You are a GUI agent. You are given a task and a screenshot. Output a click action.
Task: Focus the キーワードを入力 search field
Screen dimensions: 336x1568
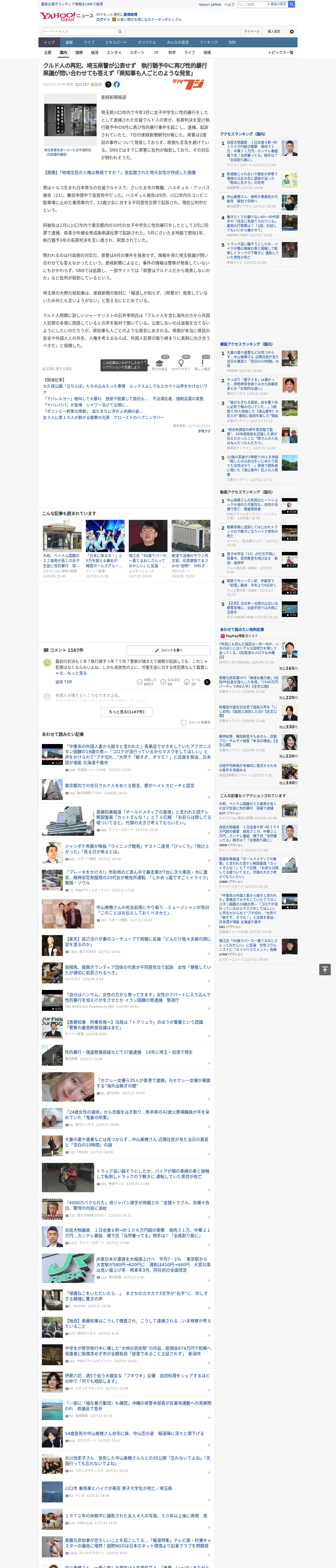[78, 32]
